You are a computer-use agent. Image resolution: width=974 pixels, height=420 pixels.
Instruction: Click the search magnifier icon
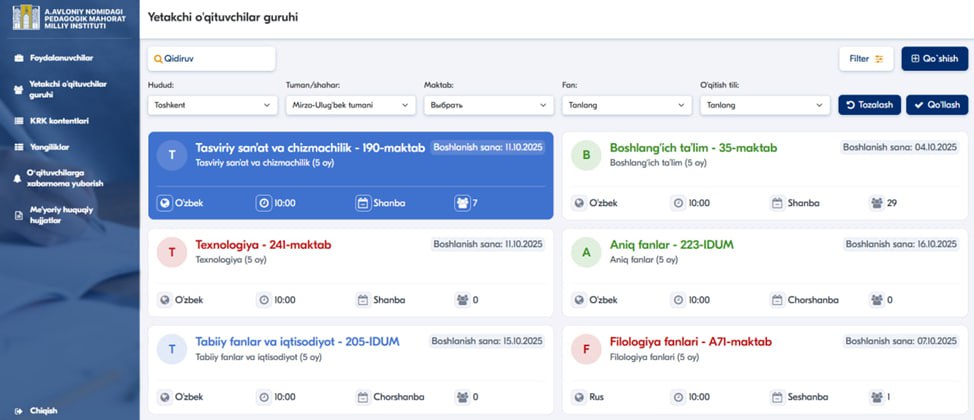157,59
